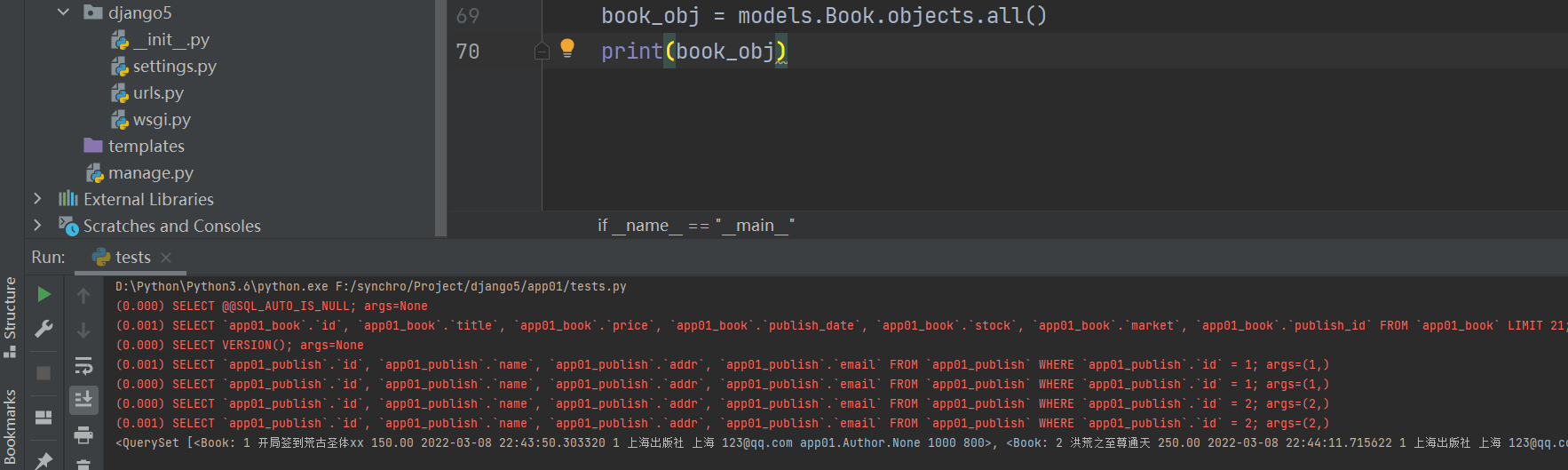This screenshot has width=1568, height=470.
Task: Click the SELECT @@SQL_AUTO_IS_NULL log line
Action: click(x=272, y=306)
